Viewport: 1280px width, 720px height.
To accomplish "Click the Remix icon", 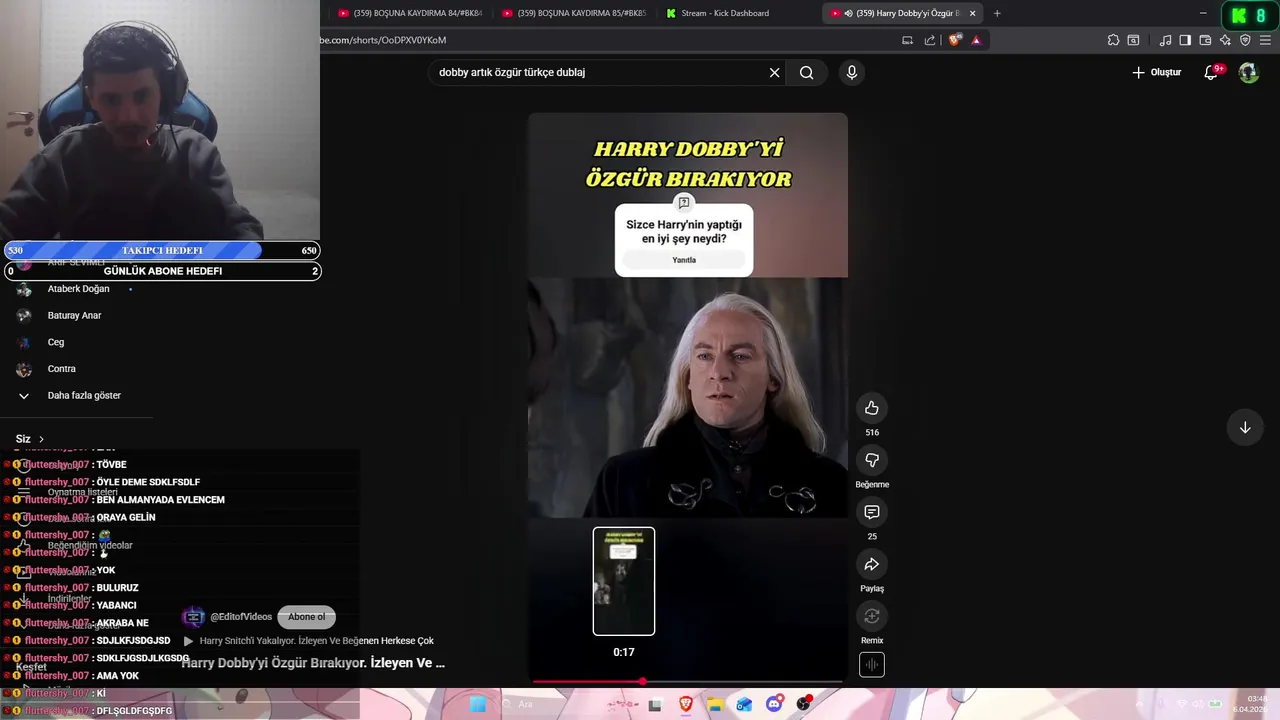I will click(x=872, y=616).
